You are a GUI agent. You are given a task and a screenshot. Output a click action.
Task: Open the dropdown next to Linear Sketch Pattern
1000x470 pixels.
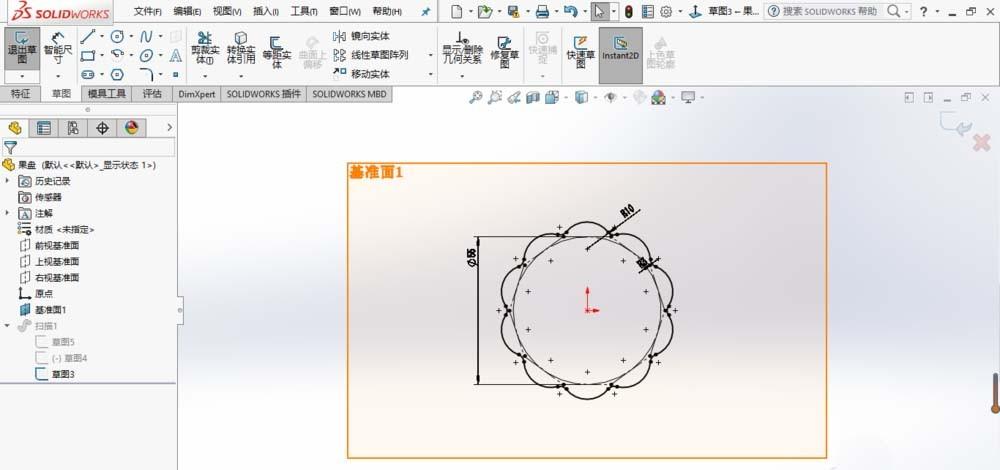point(430,55)
